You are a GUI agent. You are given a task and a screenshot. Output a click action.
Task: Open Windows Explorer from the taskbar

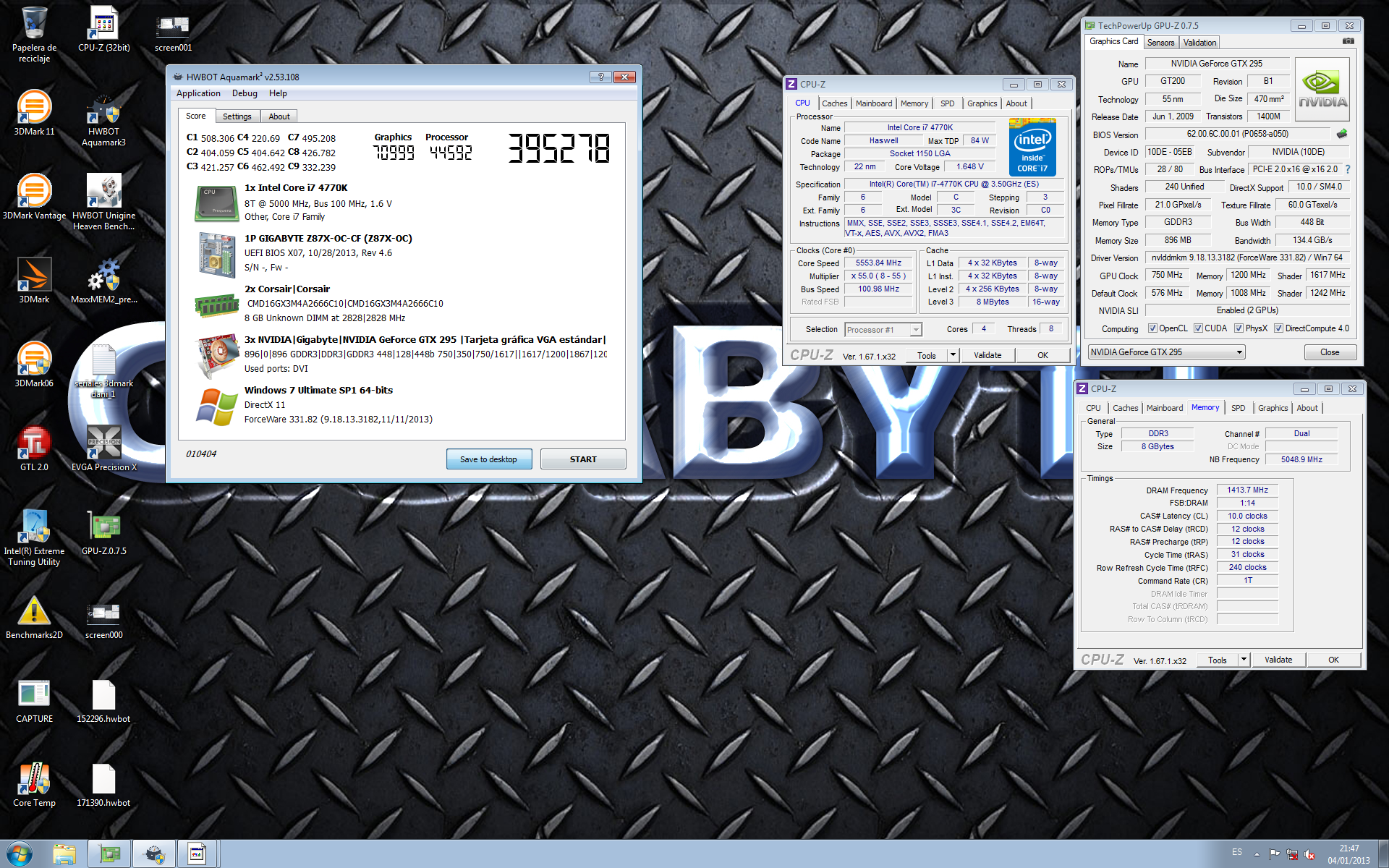coord(64,854)
